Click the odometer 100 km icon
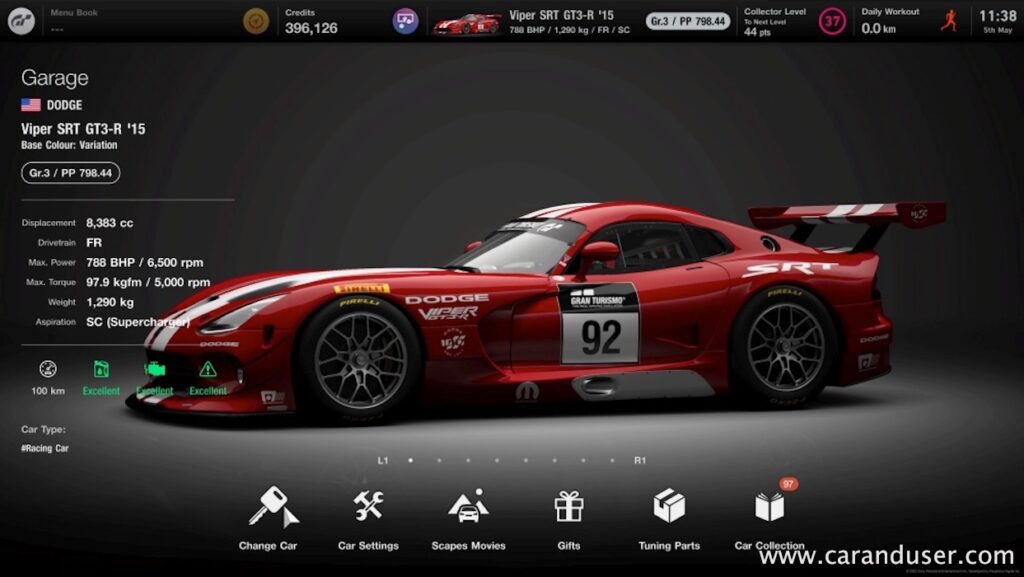Viewport: 1024px width, 577px height. point(48,369)
